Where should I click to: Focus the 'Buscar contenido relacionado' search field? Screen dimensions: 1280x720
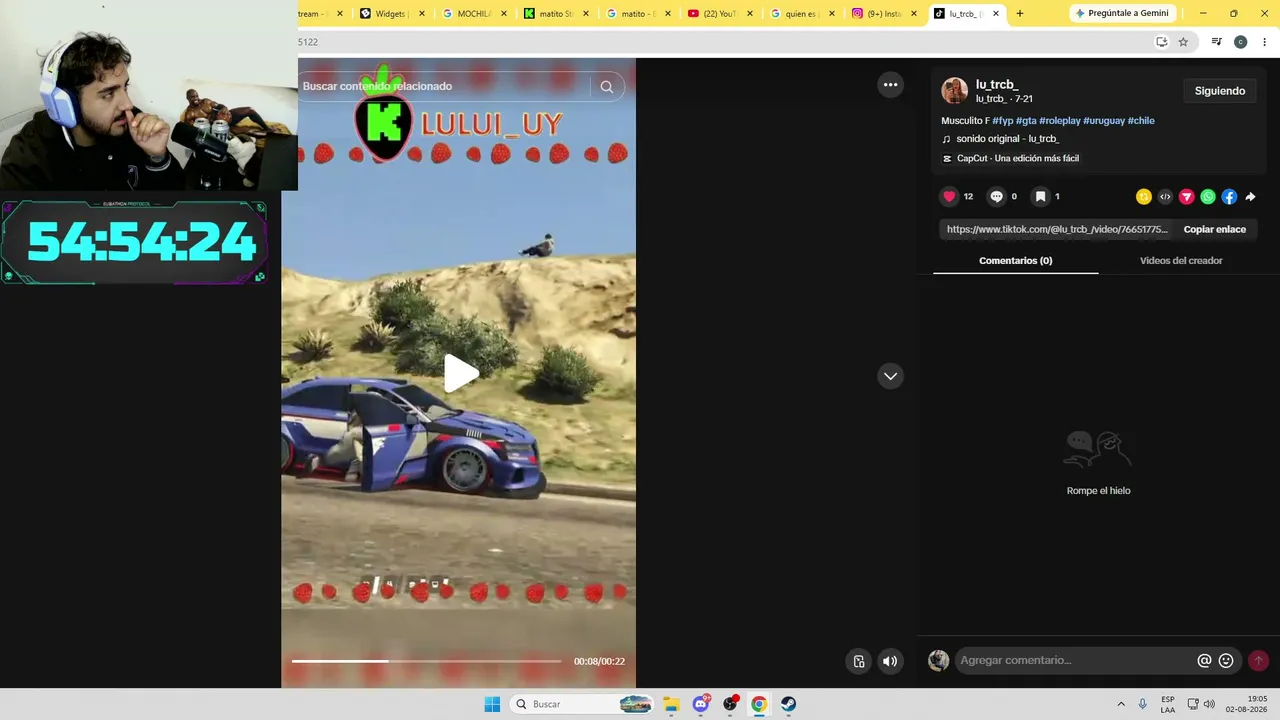coord(445,87)
